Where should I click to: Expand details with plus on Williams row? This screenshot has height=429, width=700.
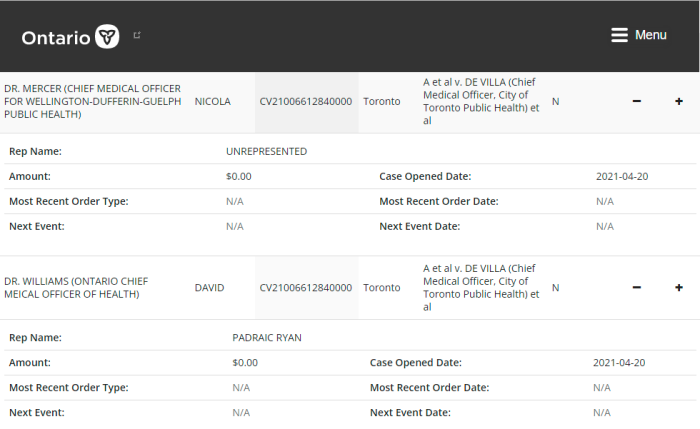click(679, 287)
